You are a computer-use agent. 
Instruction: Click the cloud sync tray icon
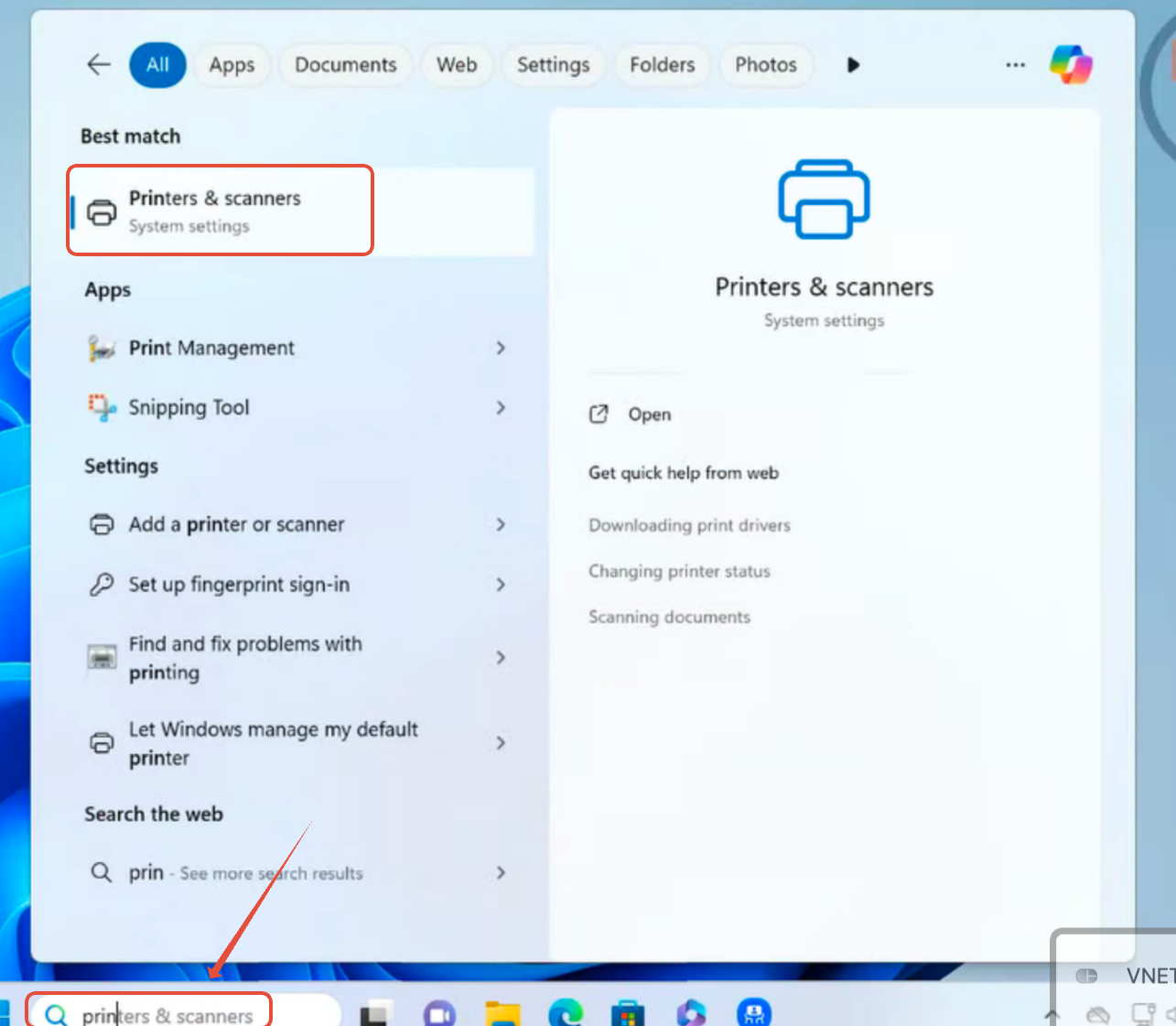click(1097, 1015)
